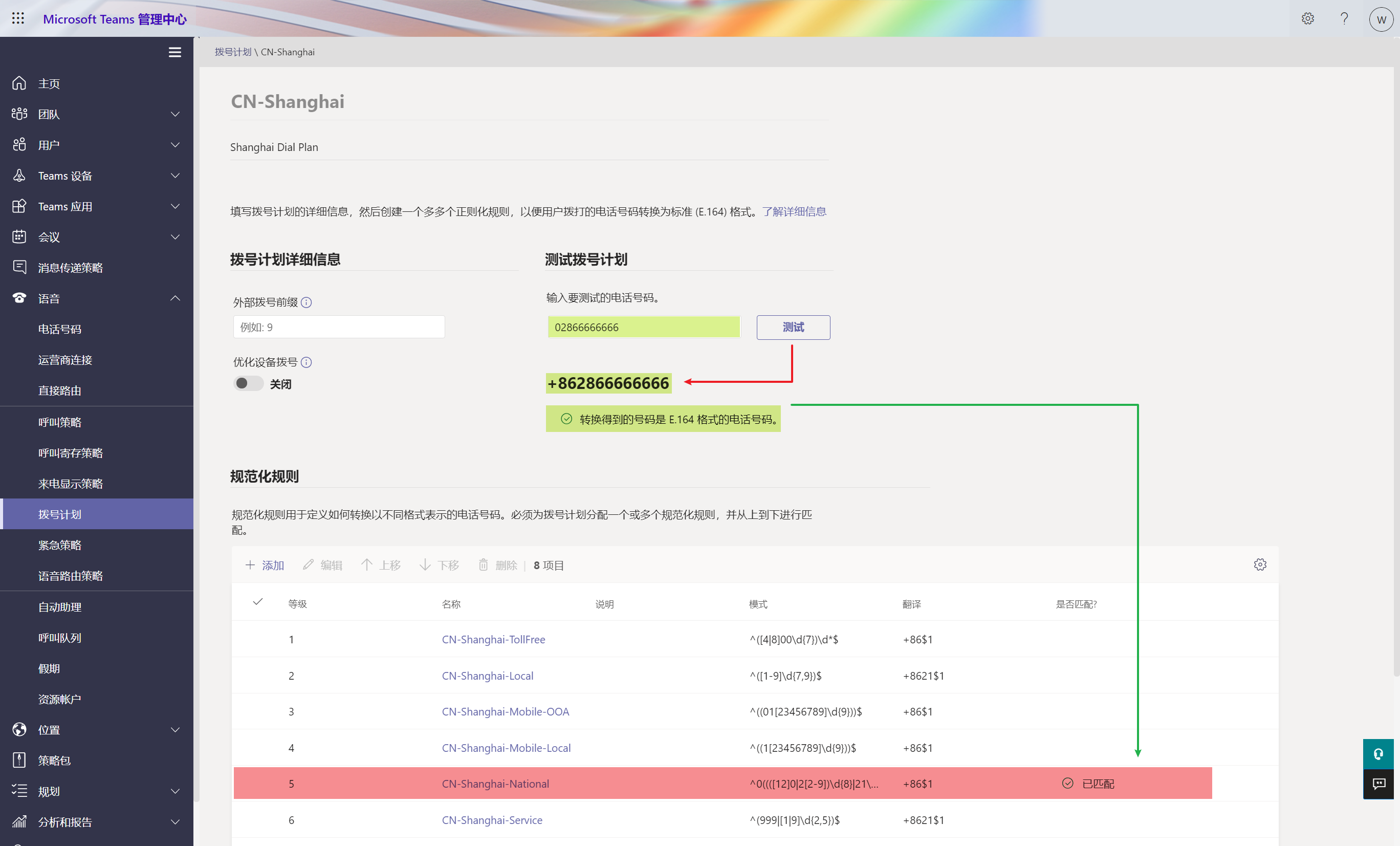
Task: Open the settings gear in top bar
Action: 1307,19
